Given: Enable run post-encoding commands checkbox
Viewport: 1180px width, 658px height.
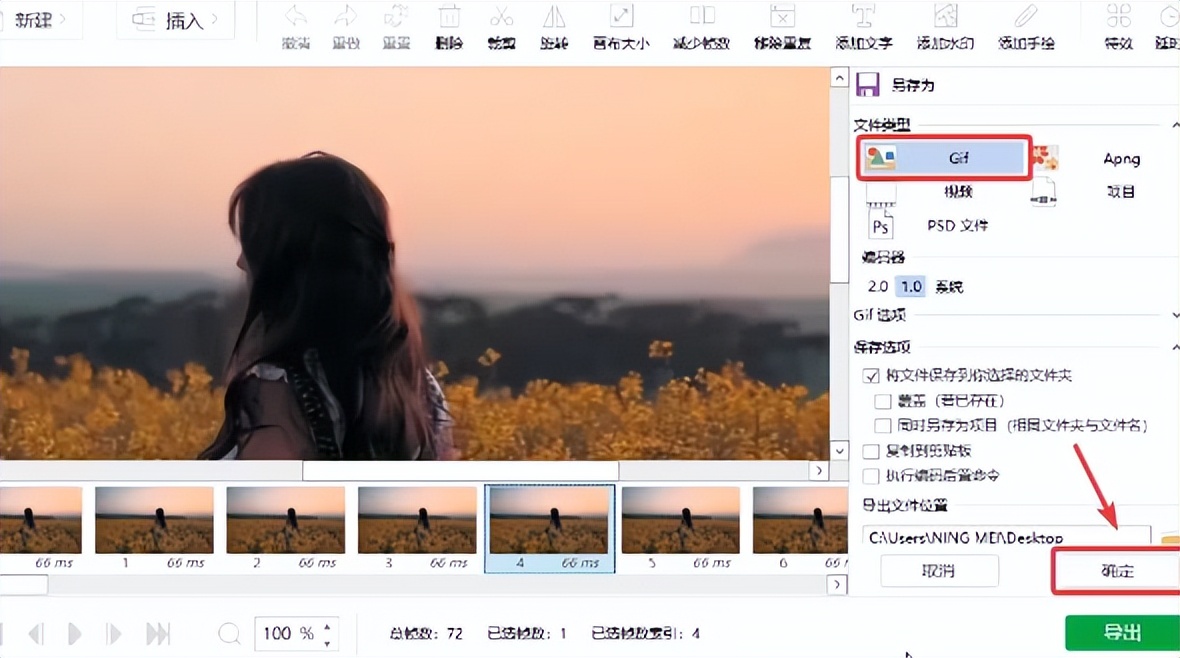Looking at the screenshot, I should (871, 476).
